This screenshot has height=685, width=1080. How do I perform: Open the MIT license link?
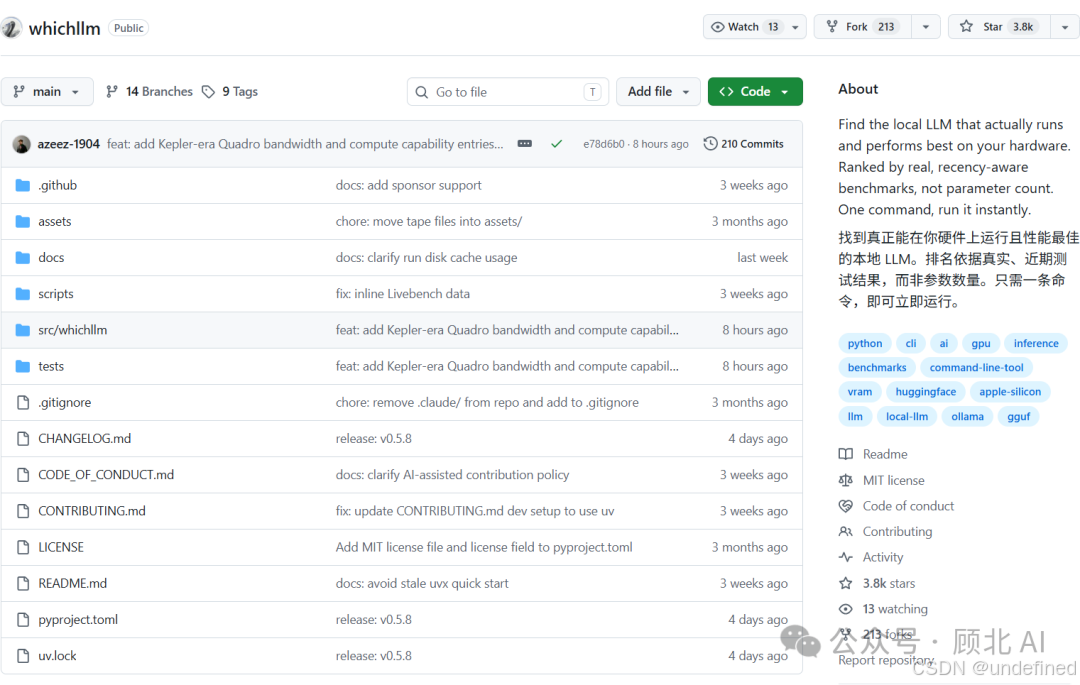893,481
